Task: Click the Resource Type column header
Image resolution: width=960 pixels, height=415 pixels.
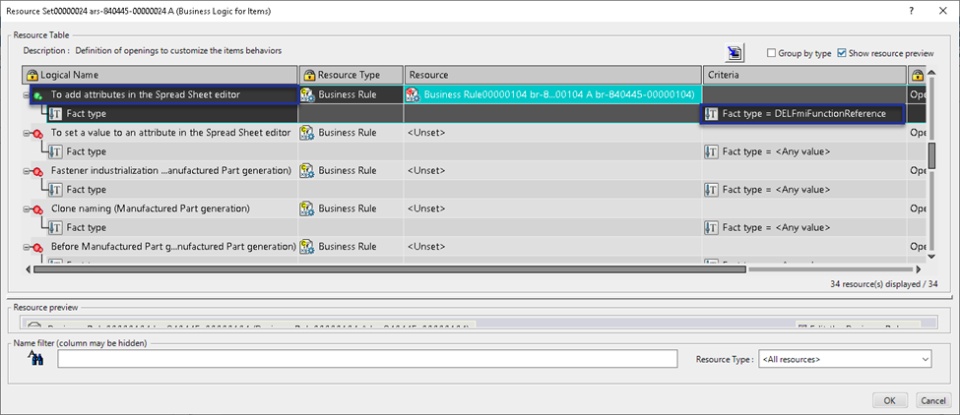Action: click(351, 75)
